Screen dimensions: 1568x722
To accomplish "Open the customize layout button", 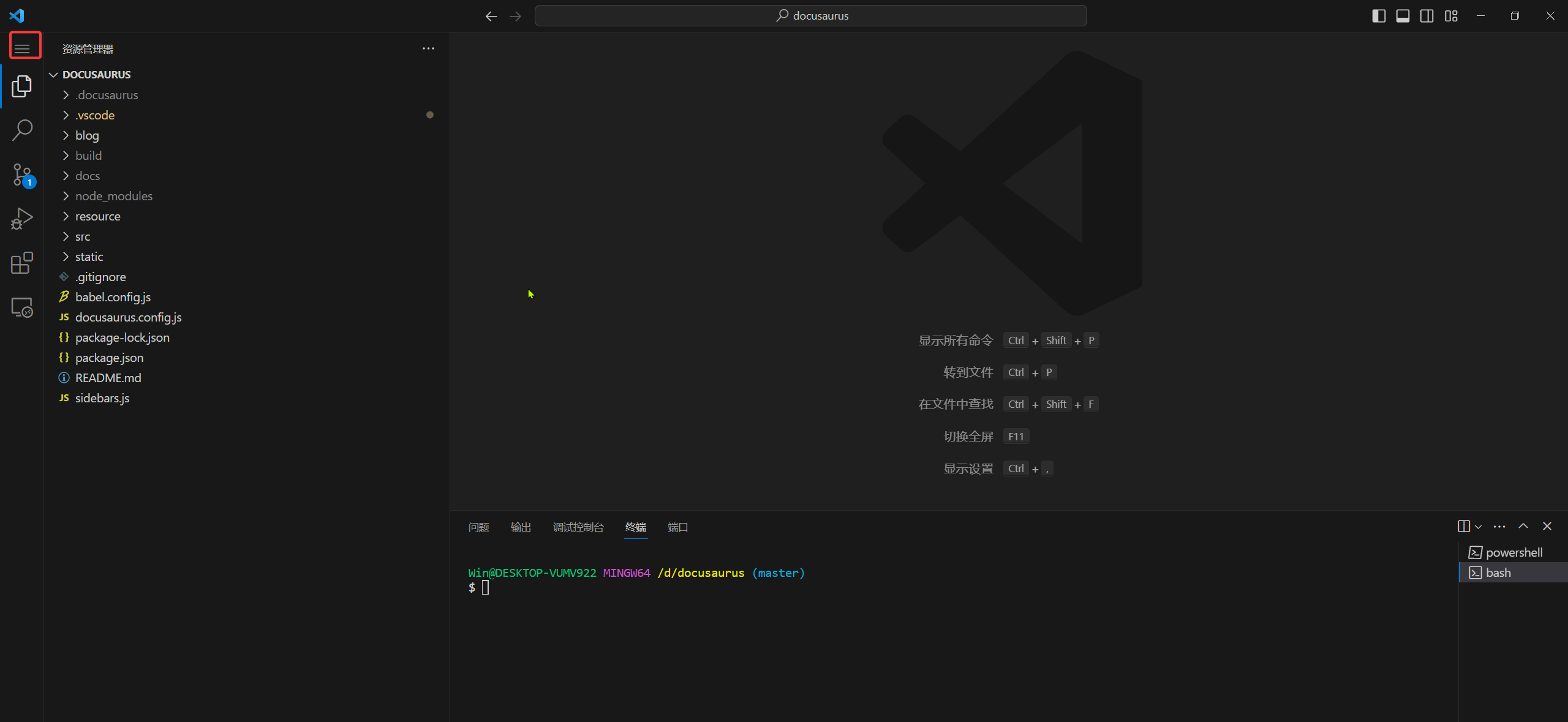I will (1451, 16).
